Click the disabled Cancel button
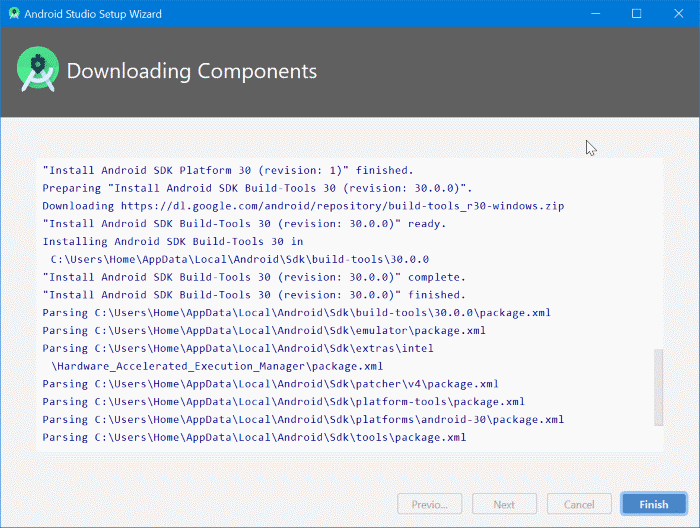 coord(579,504)
